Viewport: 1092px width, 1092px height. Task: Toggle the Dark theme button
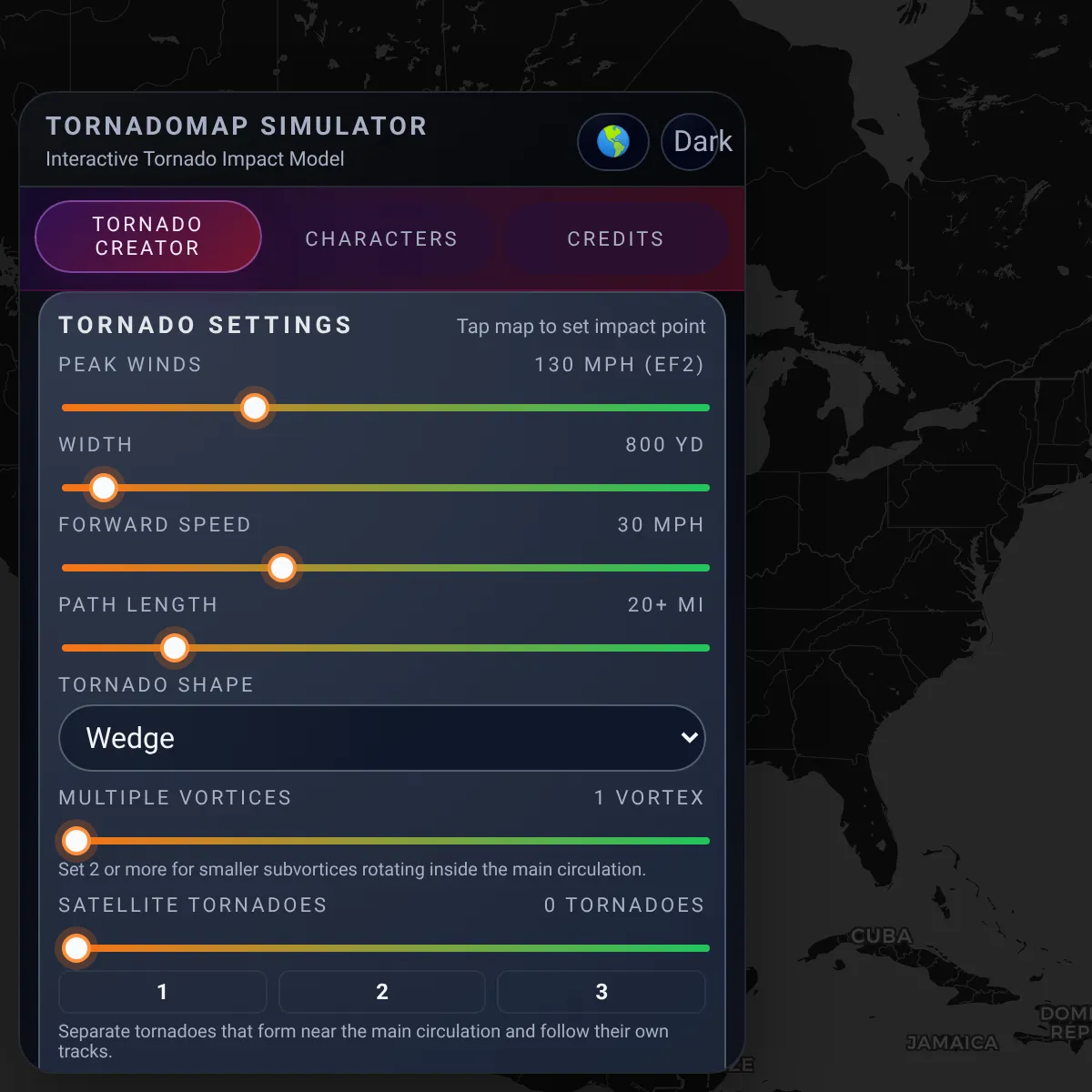point(703,142)
